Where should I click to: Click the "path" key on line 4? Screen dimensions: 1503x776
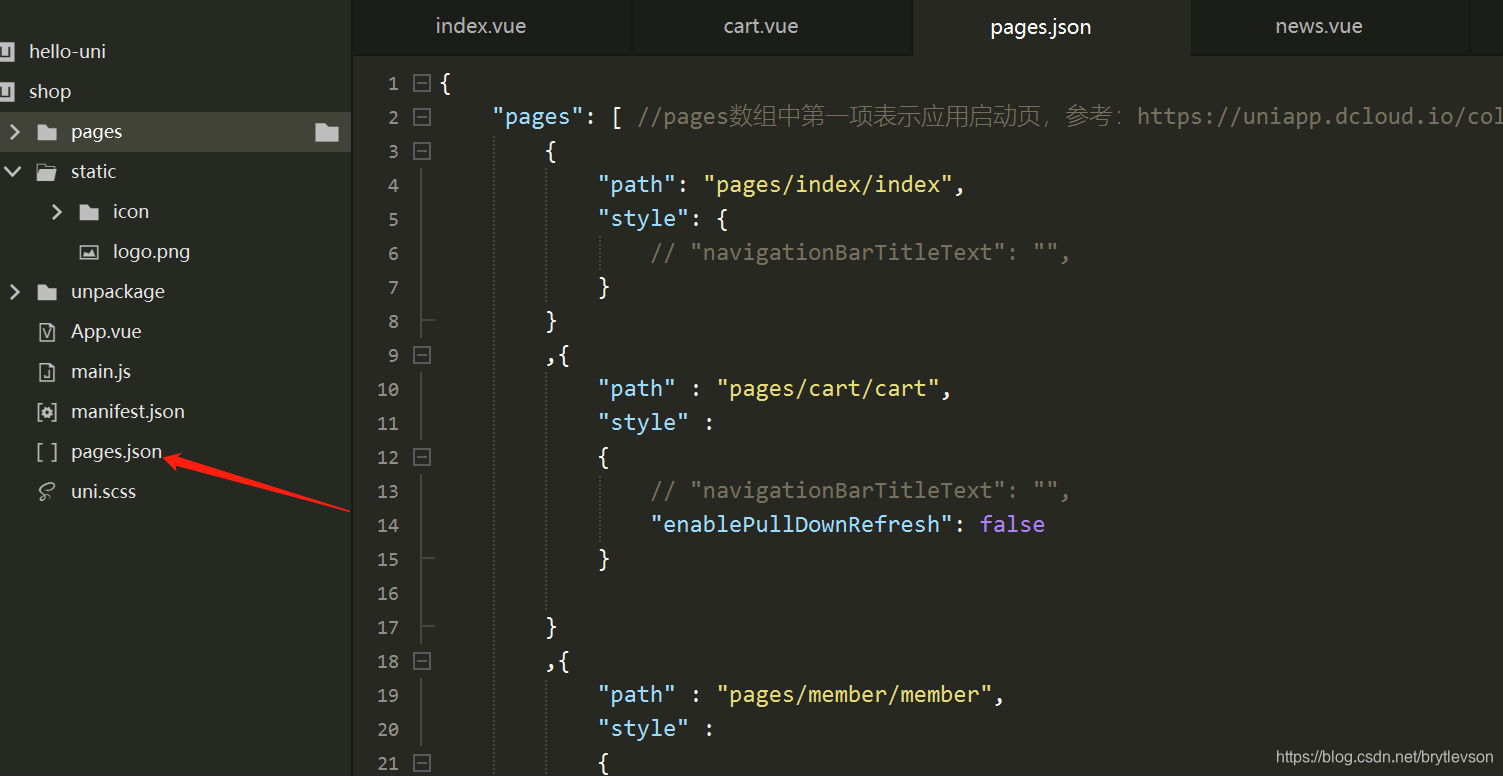coord(638,185)
